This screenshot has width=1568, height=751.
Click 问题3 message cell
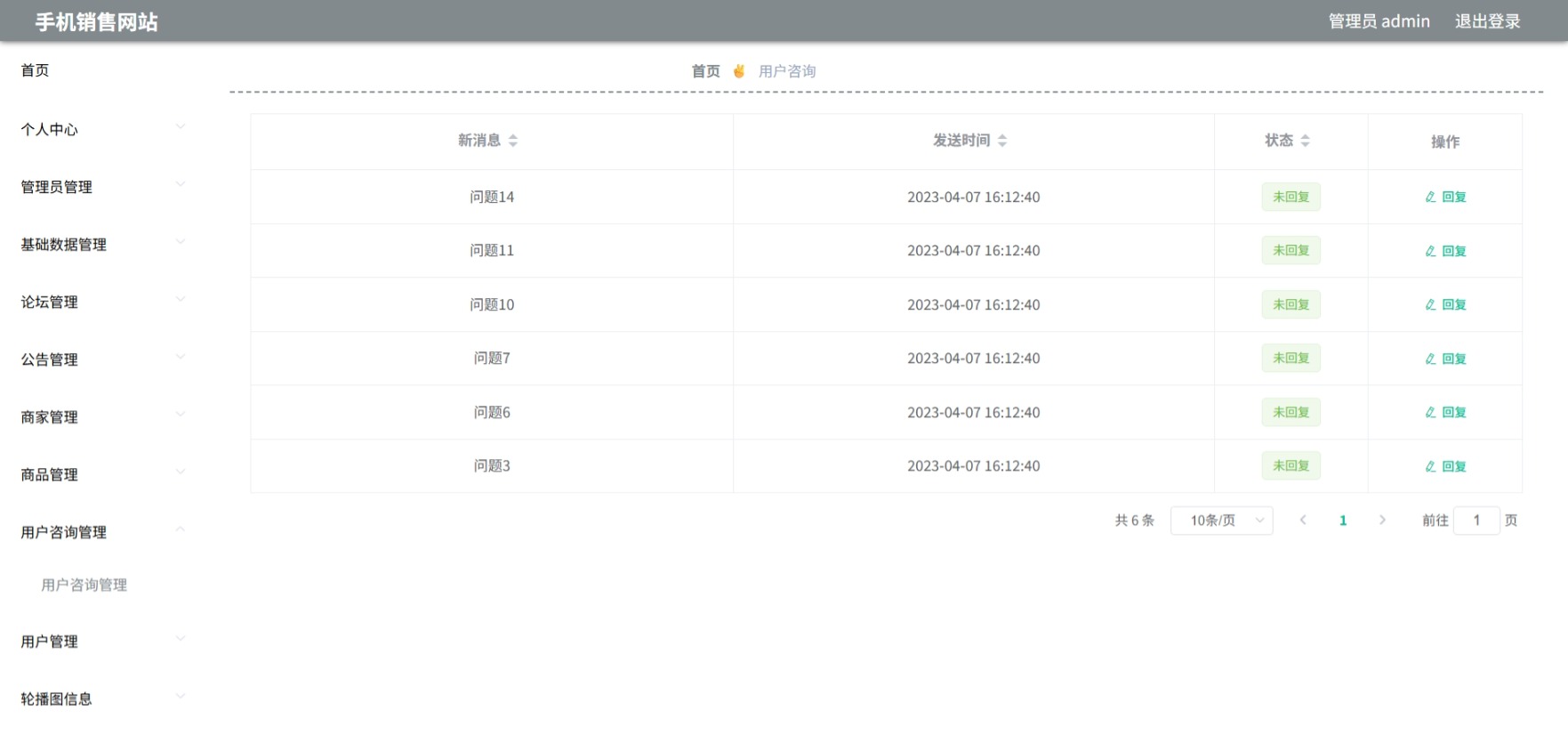(492, 466)
